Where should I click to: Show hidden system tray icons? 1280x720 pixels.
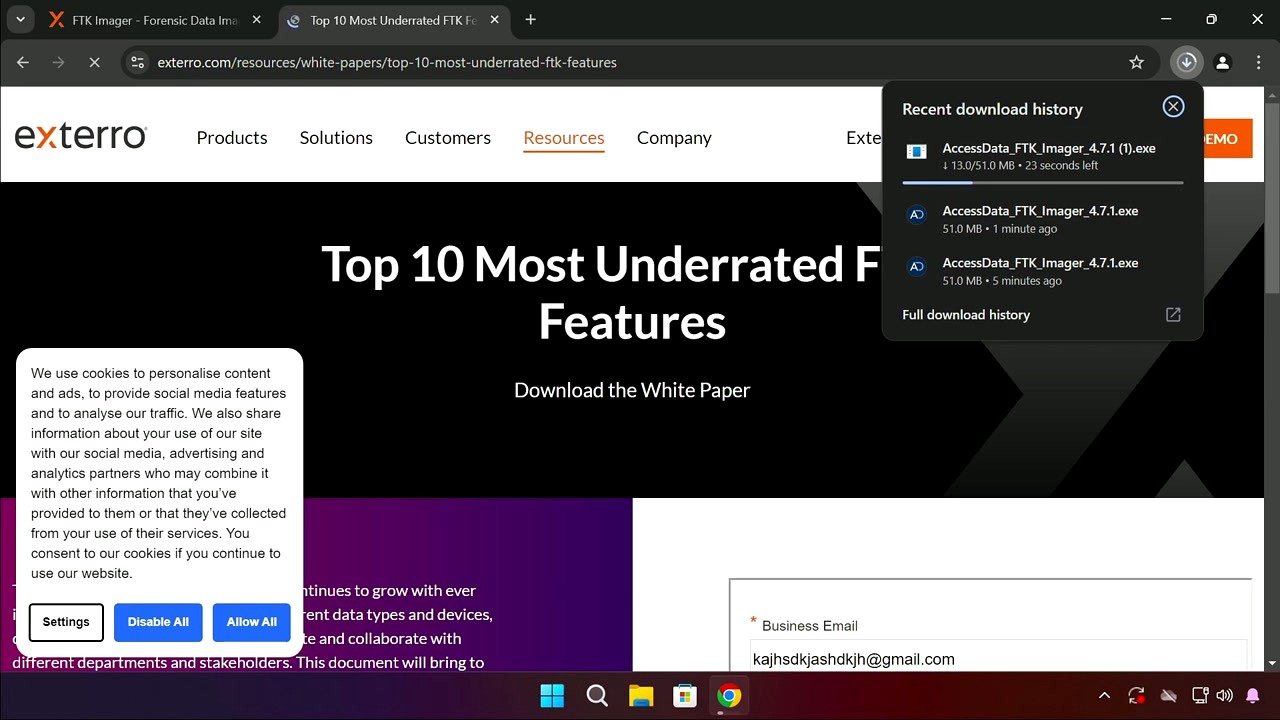coord(1104,696)
